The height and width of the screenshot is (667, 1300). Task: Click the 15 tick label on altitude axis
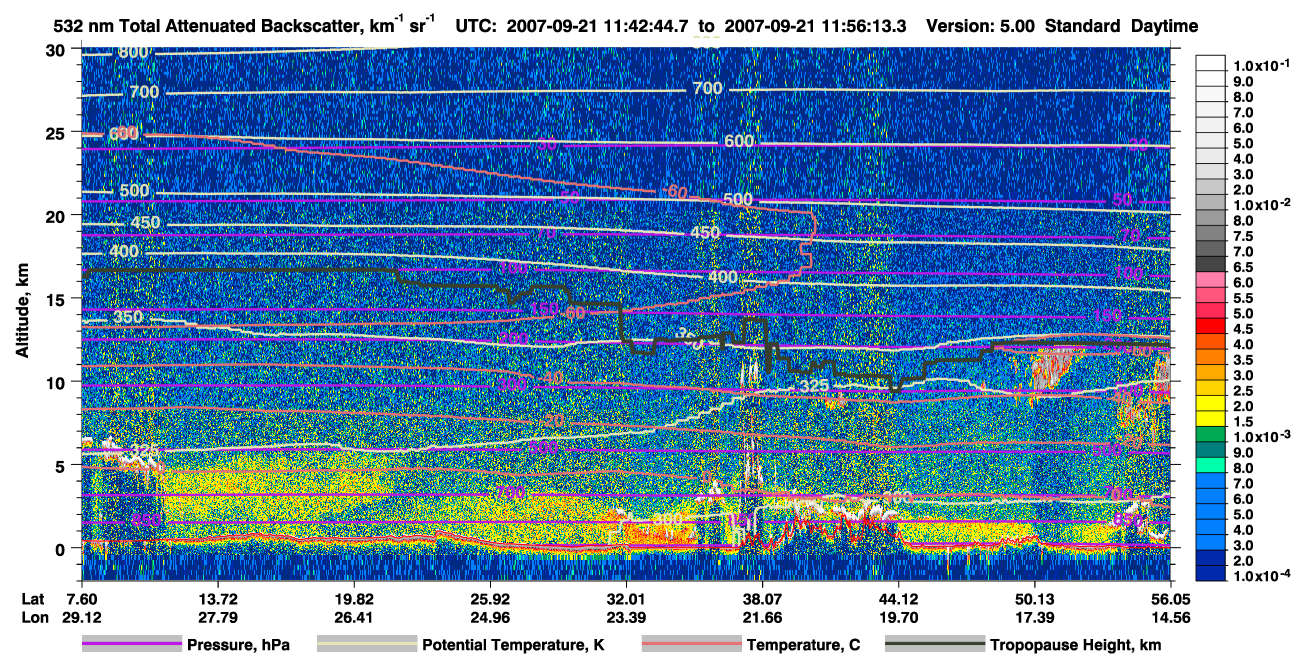tap(56, 299)
